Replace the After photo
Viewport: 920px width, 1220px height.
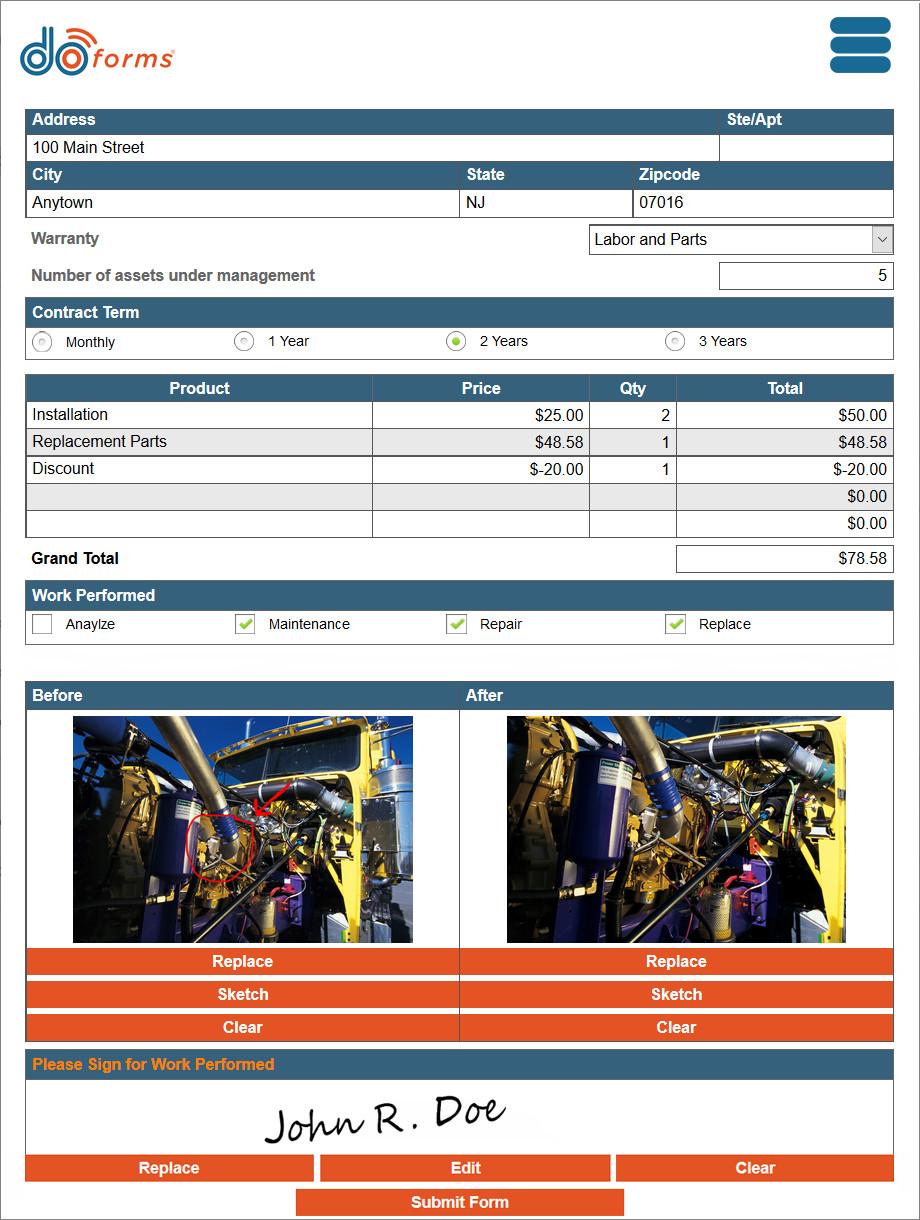pos(676,962)
